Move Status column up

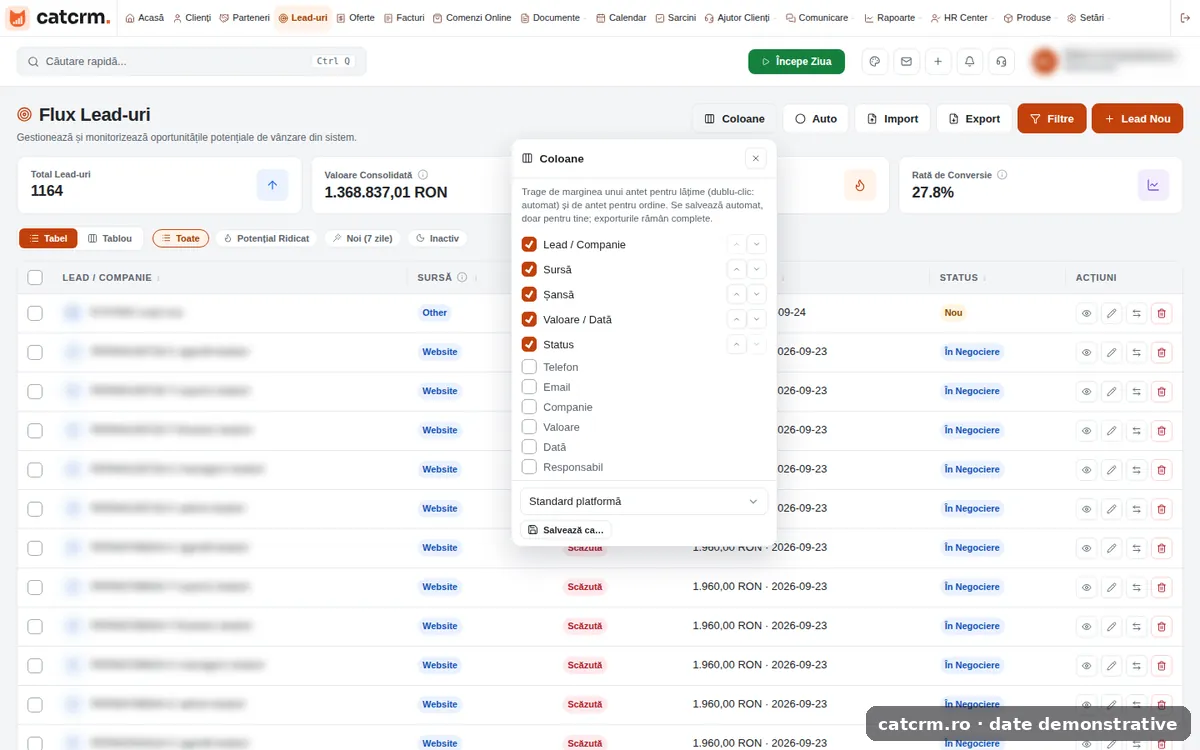click(x=736, y=344)
